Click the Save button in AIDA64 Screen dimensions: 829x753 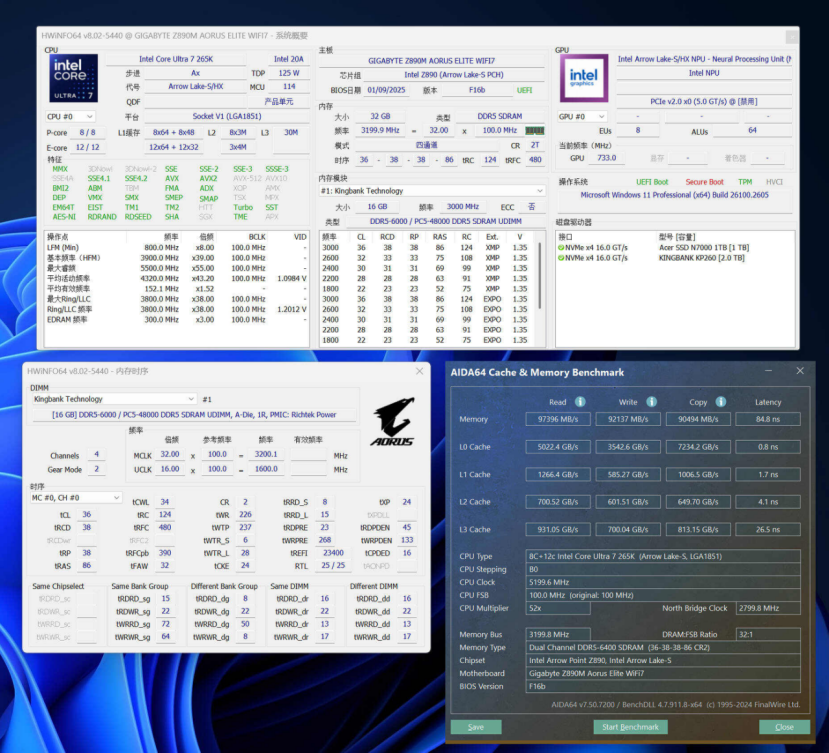coord(476,727)
